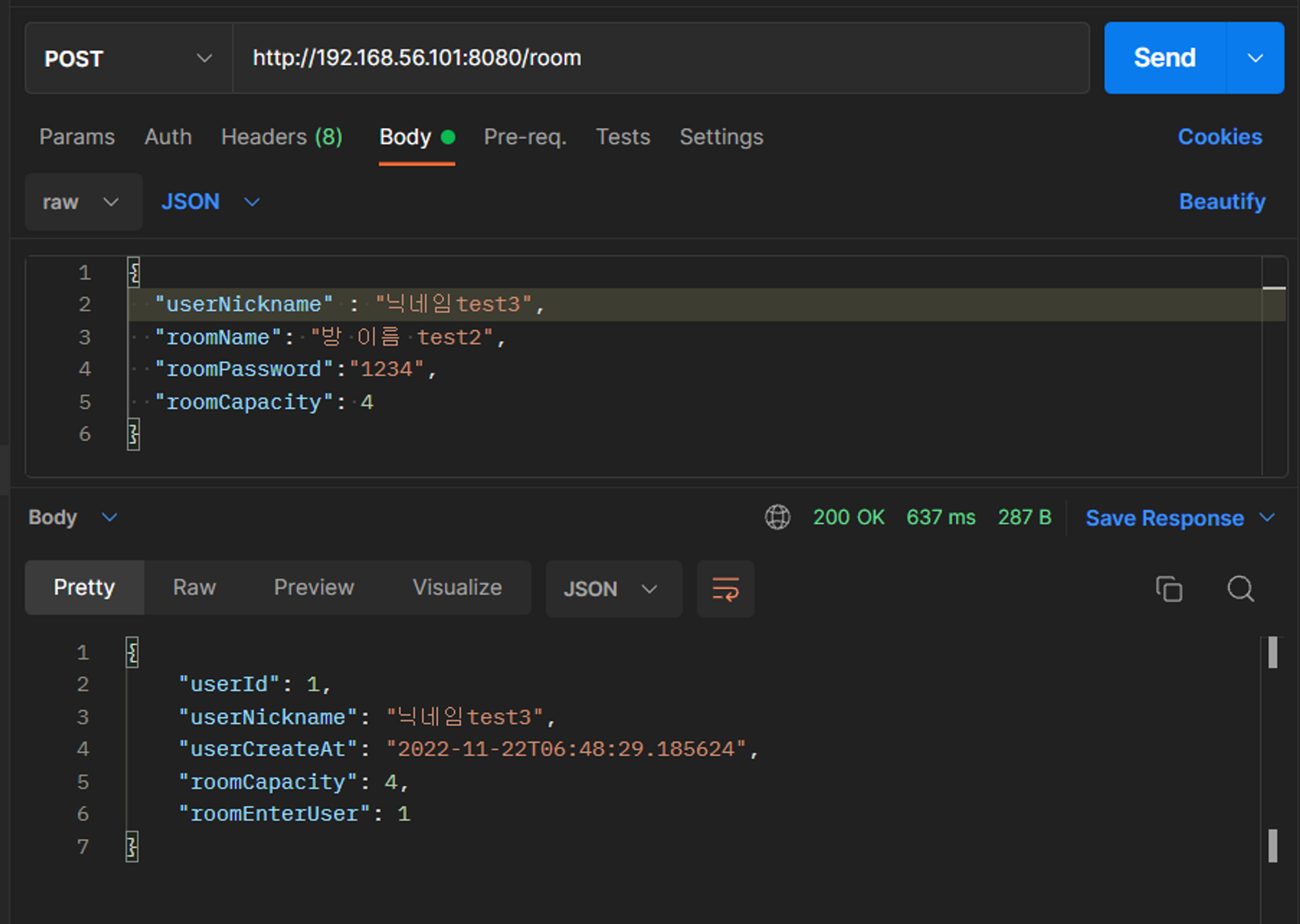The image size is (1300, 924).
Task: Click the word wrap icon in response toolbar
Action: [x=725, y=589]
